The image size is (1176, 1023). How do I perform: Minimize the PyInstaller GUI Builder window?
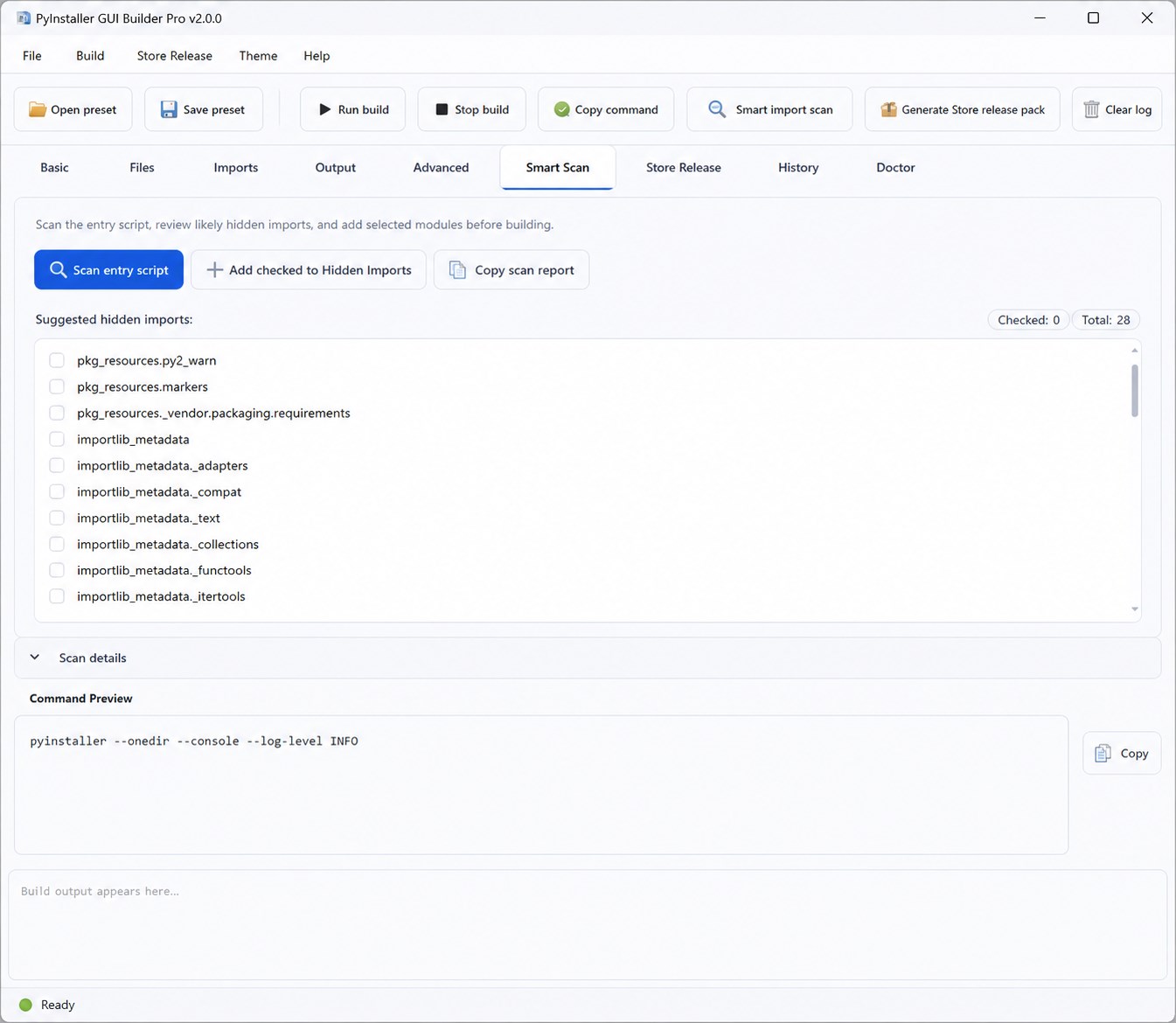tap(1040, 17)
